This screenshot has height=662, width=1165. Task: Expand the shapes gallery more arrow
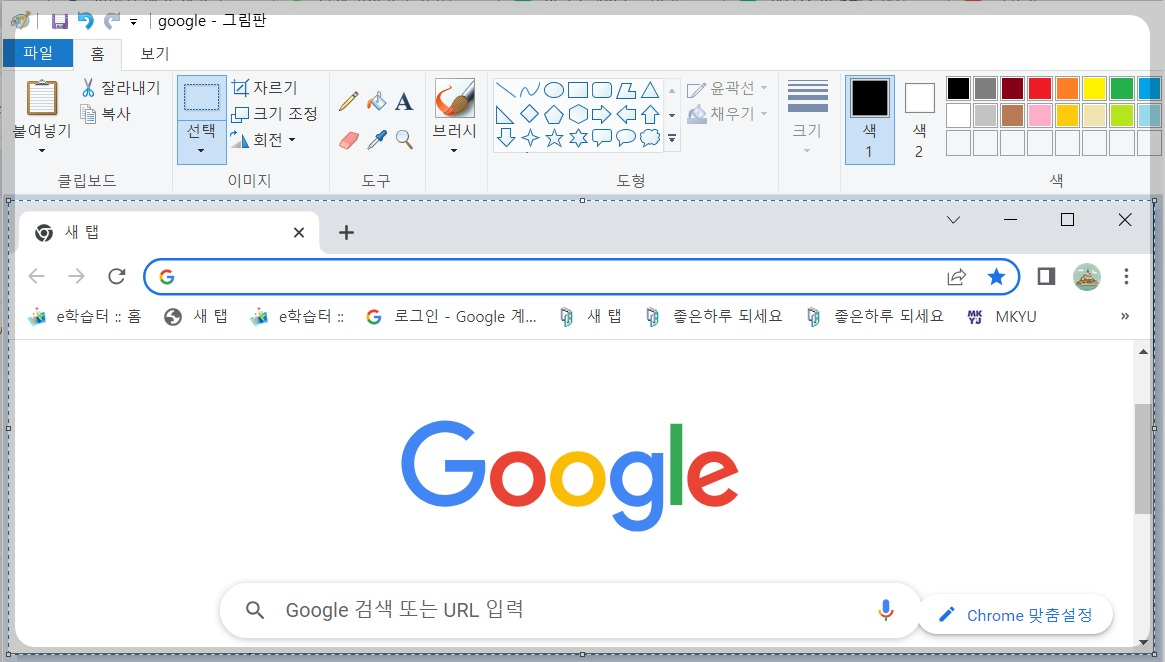coord(672,139)
